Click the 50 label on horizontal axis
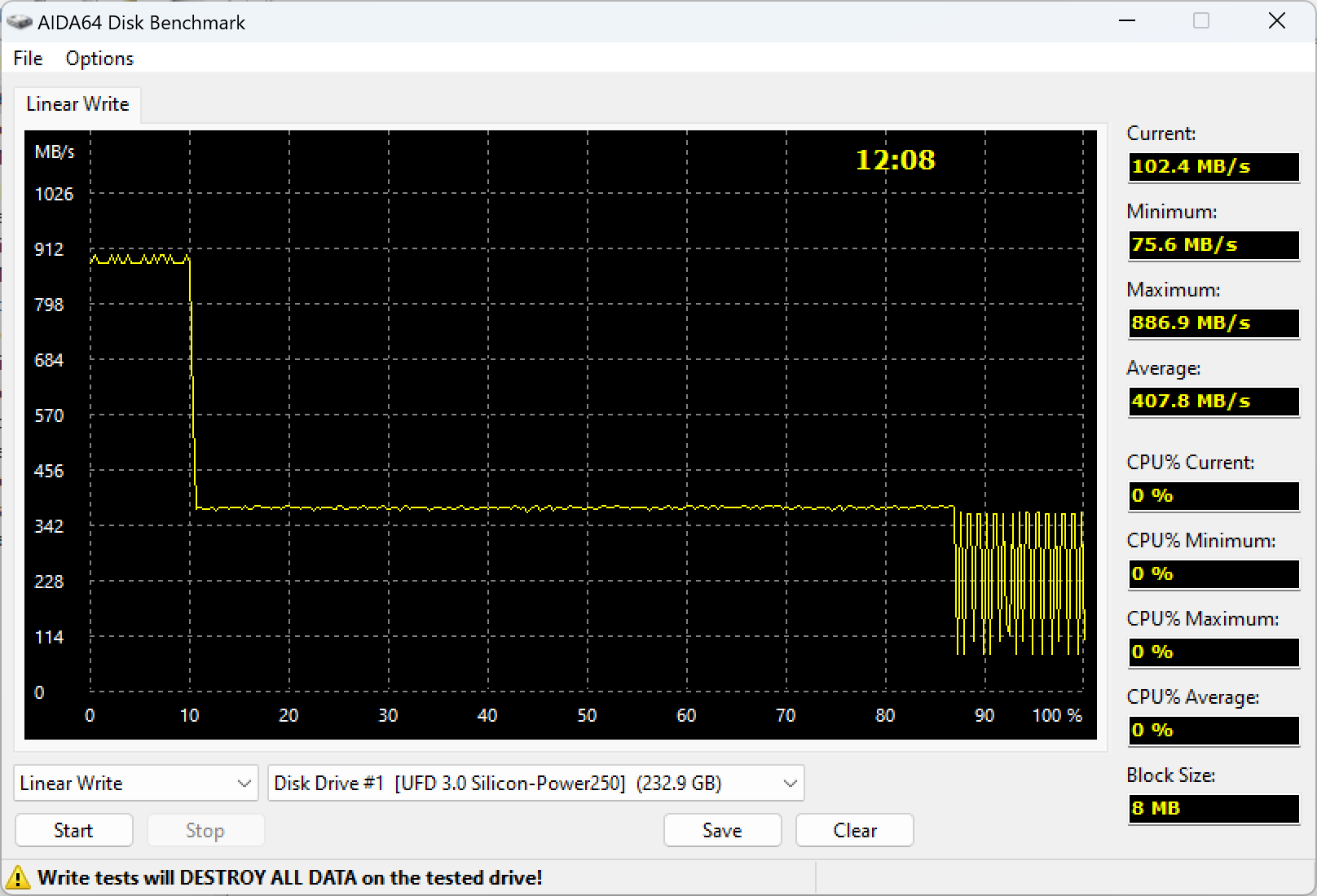The height and width of the screenshot is (896, 1317). 587,715
